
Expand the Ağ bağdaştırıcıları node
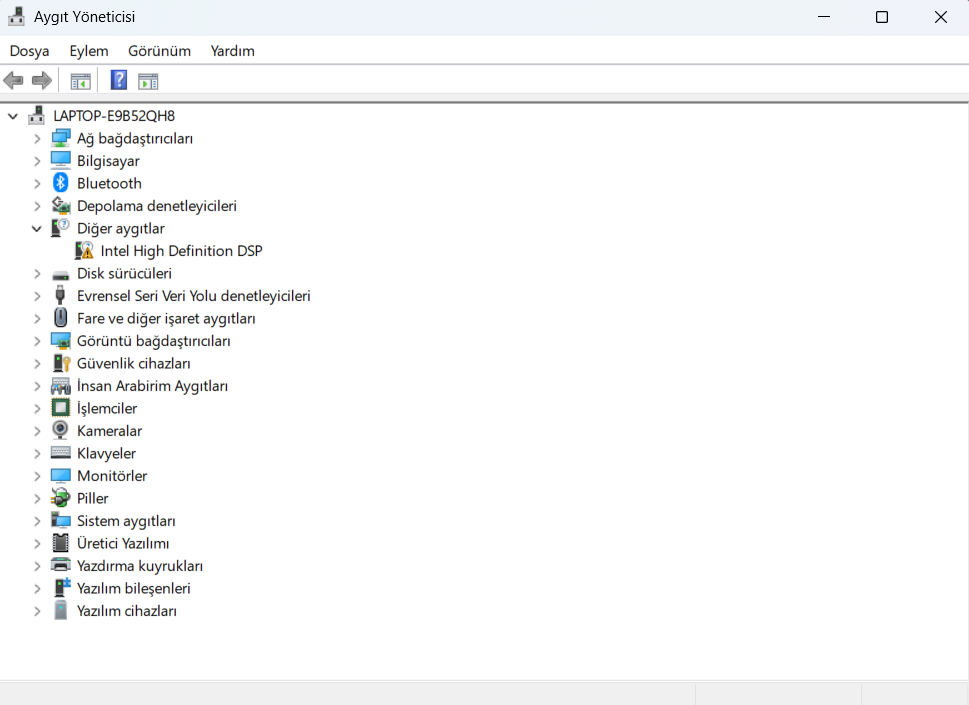coord(37,138)
